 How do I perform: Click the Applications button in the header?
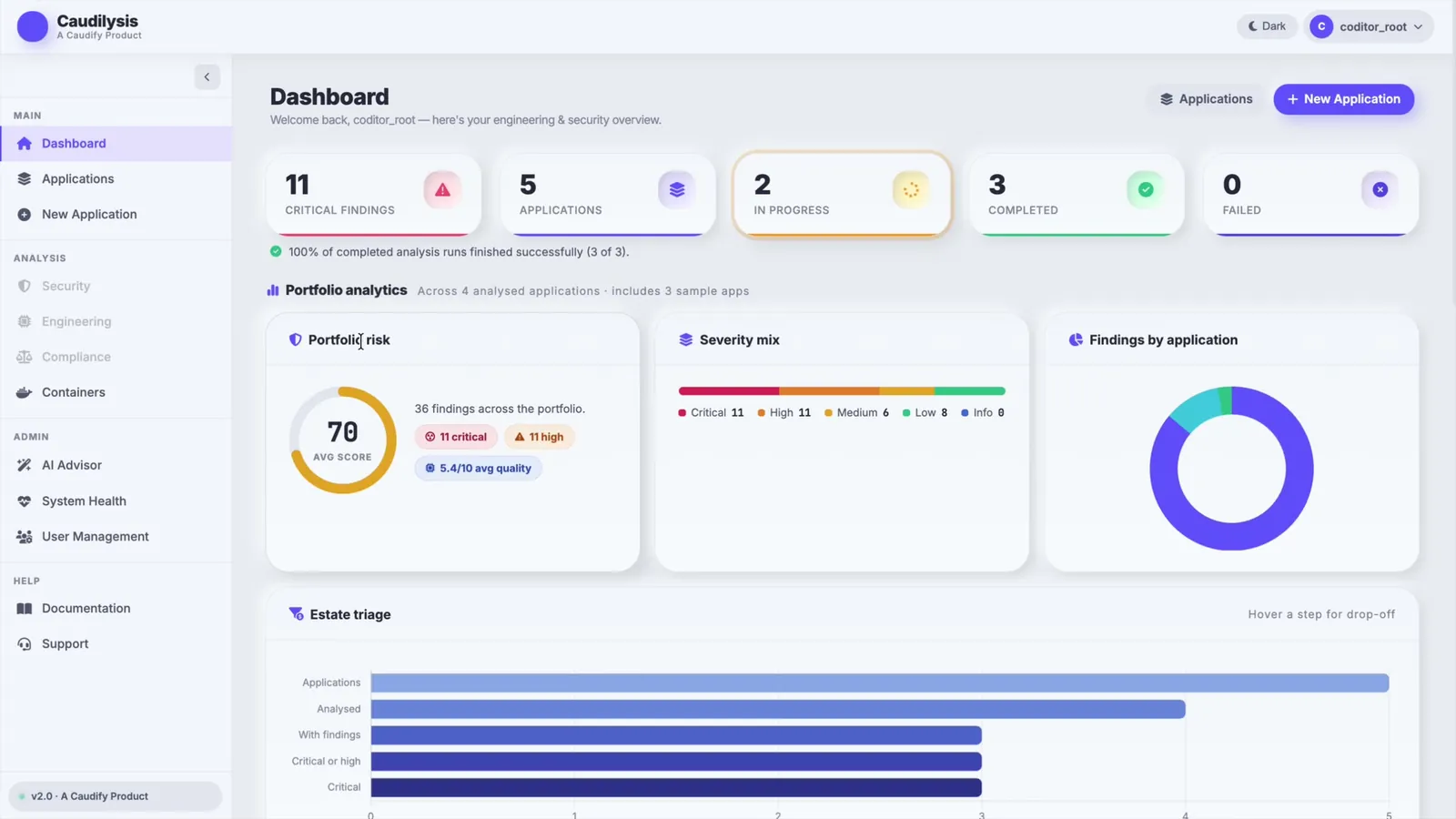1206,99
